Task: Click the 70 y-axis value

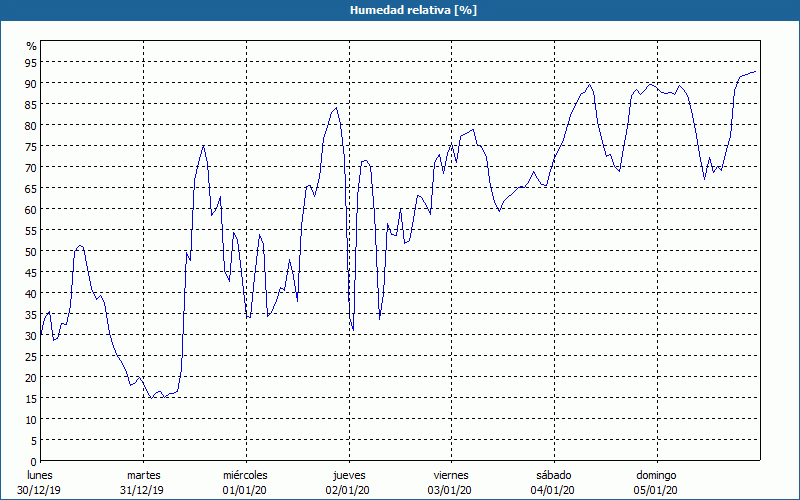Action: (31, 168)
